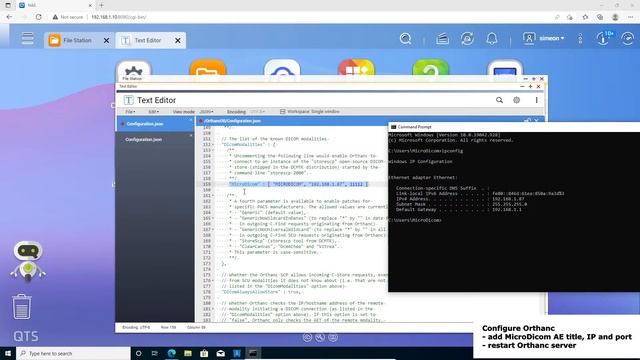
Task: Click the DicomAlwaysAllowStore line 178
Action: [x=261, y=292]
